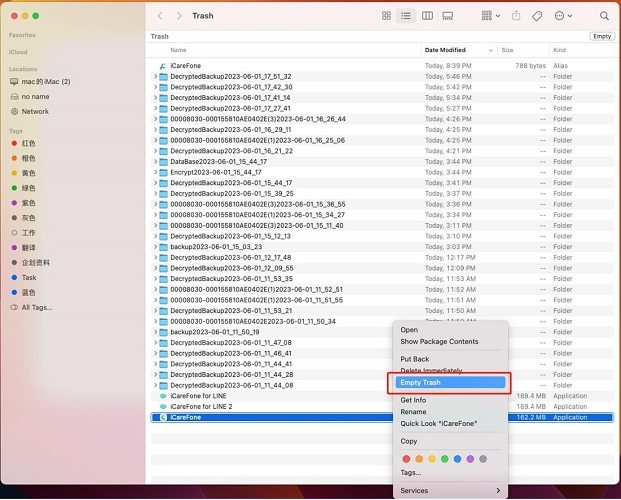The width and height of the screenshot is (621, 500).
Task: Go back with the toolbar back arrow
Action: 160,16
